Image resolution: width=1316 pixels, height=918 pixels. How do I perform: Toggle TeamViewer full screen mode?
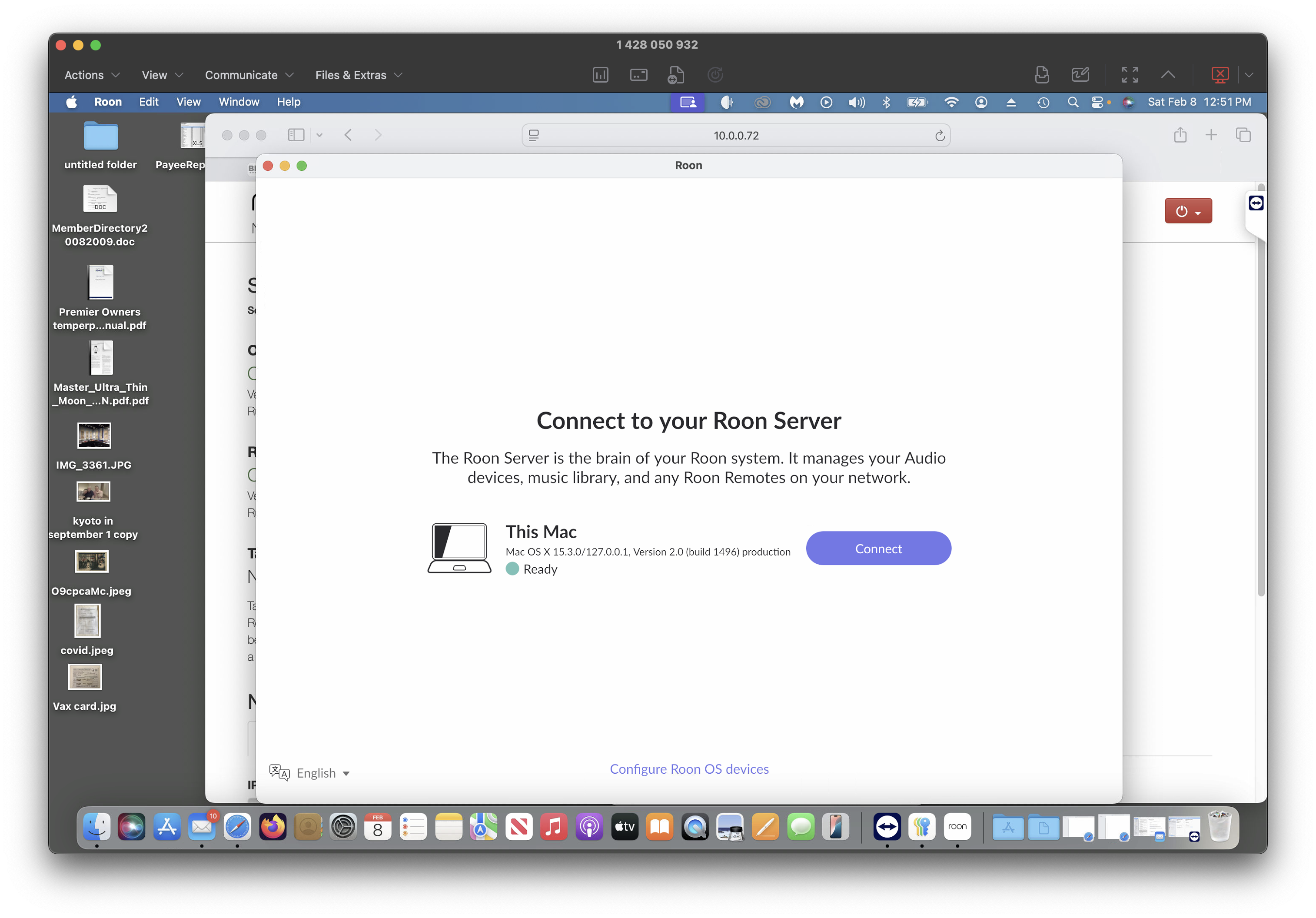1130,74
